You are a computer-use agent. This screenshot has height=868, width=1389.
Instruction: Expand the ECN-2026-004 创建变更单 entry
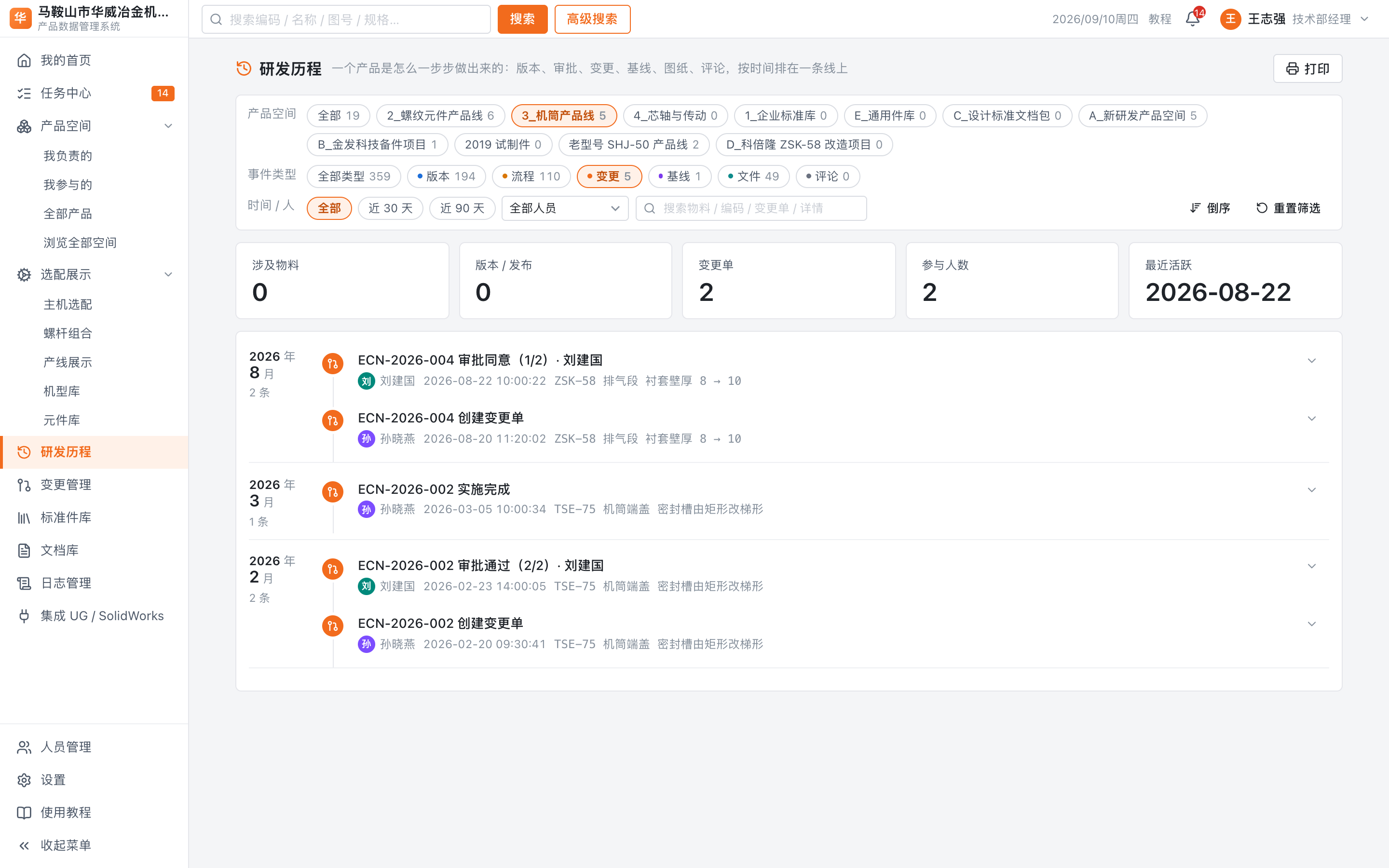pos(1311,419)
